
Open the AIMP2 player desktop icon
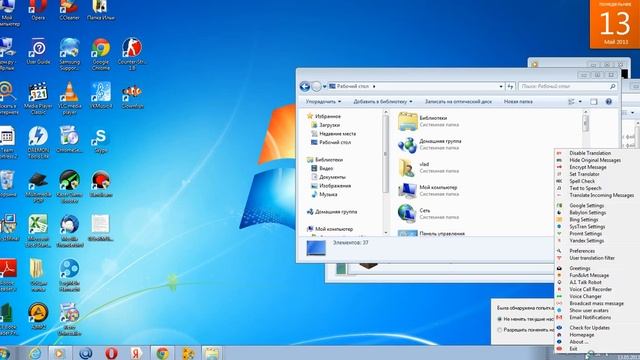click(x=38, y=316)
